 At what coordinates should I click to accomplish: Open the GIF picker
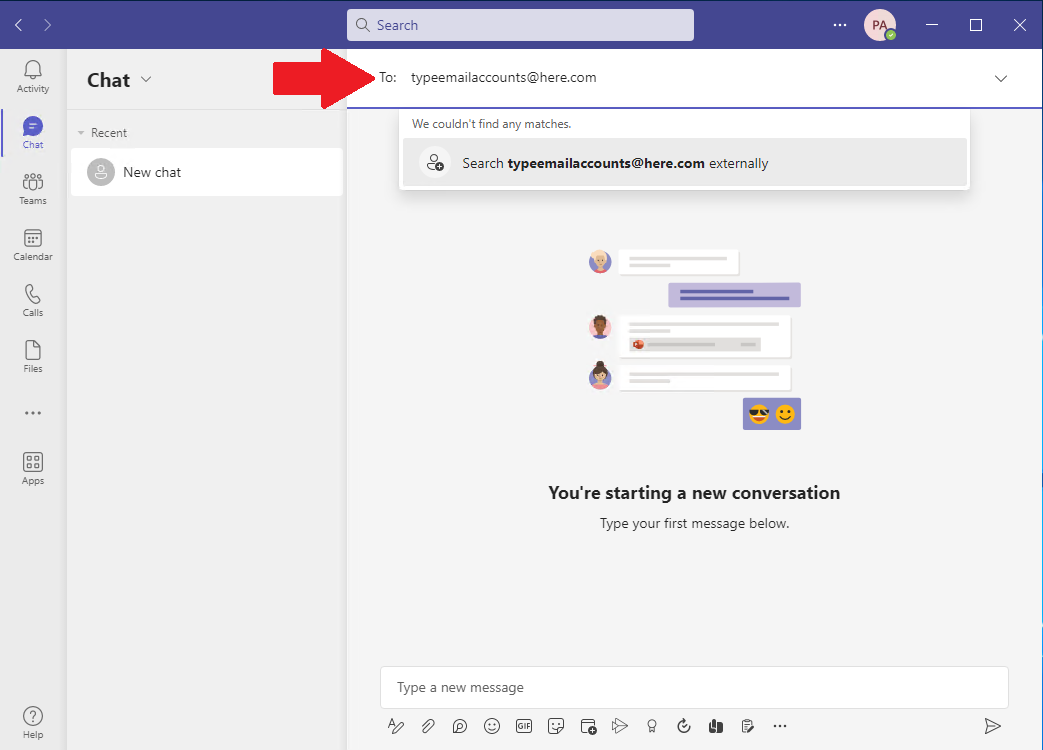(x=524, y=726)
